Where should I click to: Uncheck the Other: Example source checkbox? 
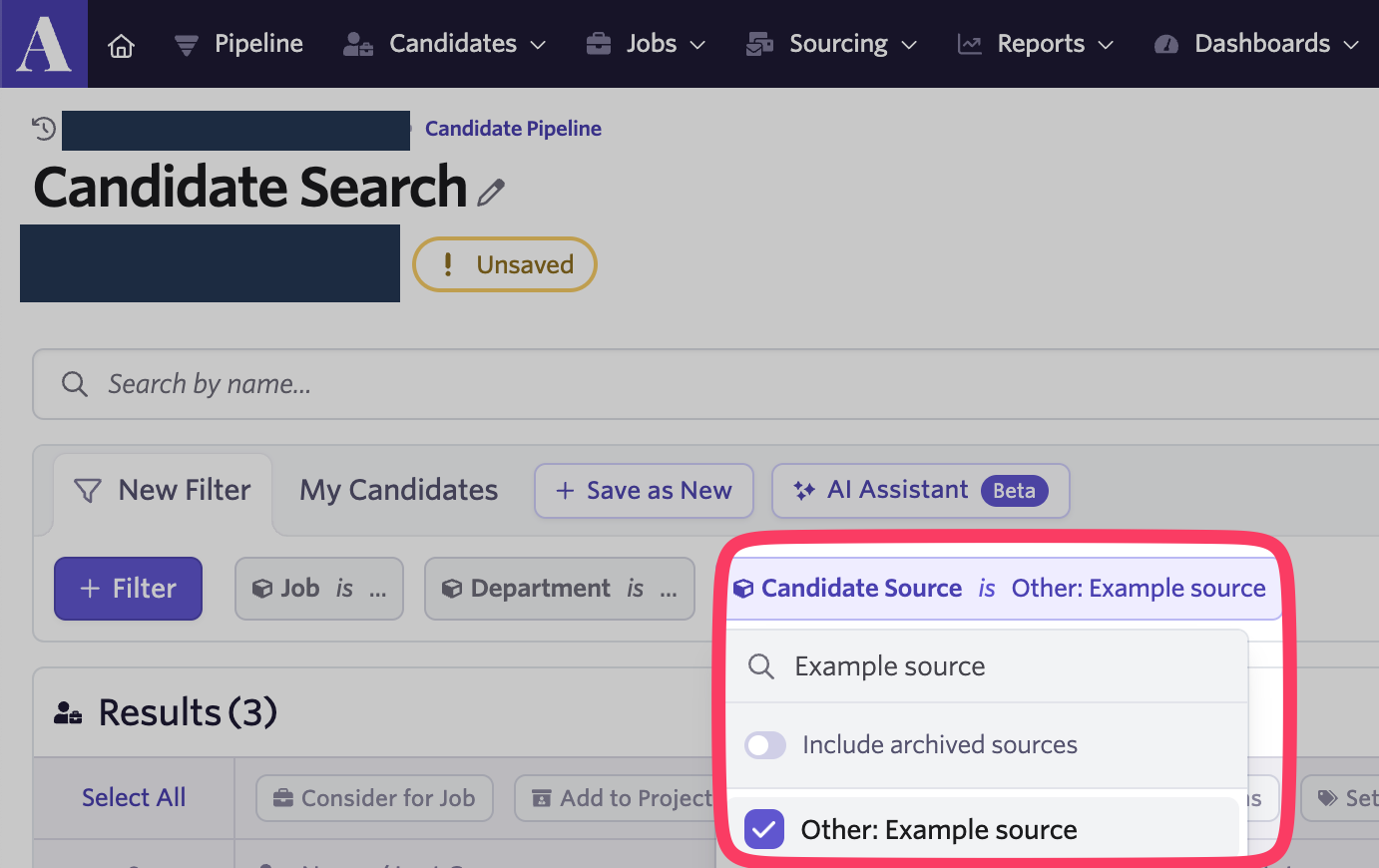(764, 829)
